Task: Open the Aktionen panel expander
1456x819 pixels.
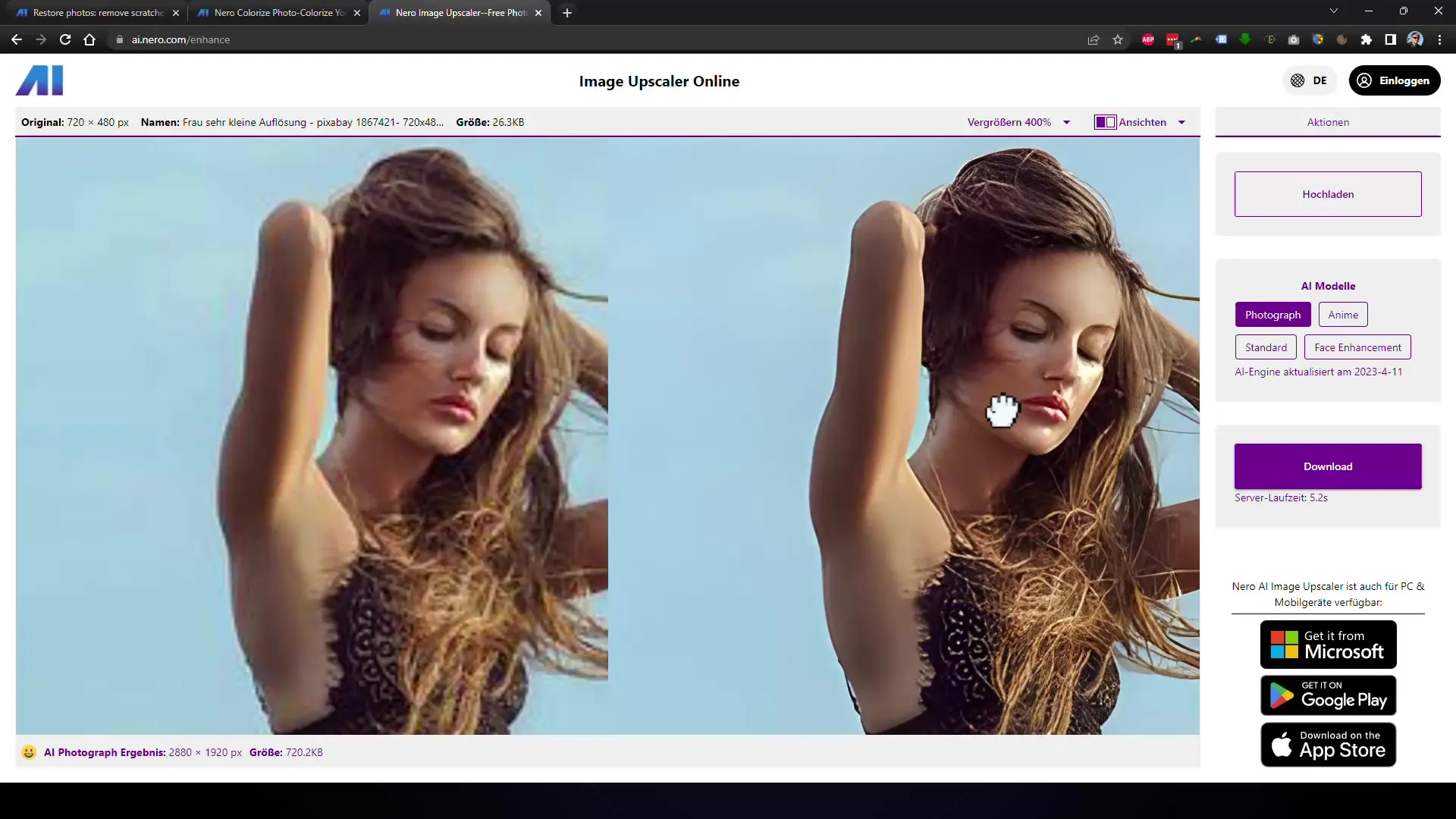Action: coord(1329,122)
